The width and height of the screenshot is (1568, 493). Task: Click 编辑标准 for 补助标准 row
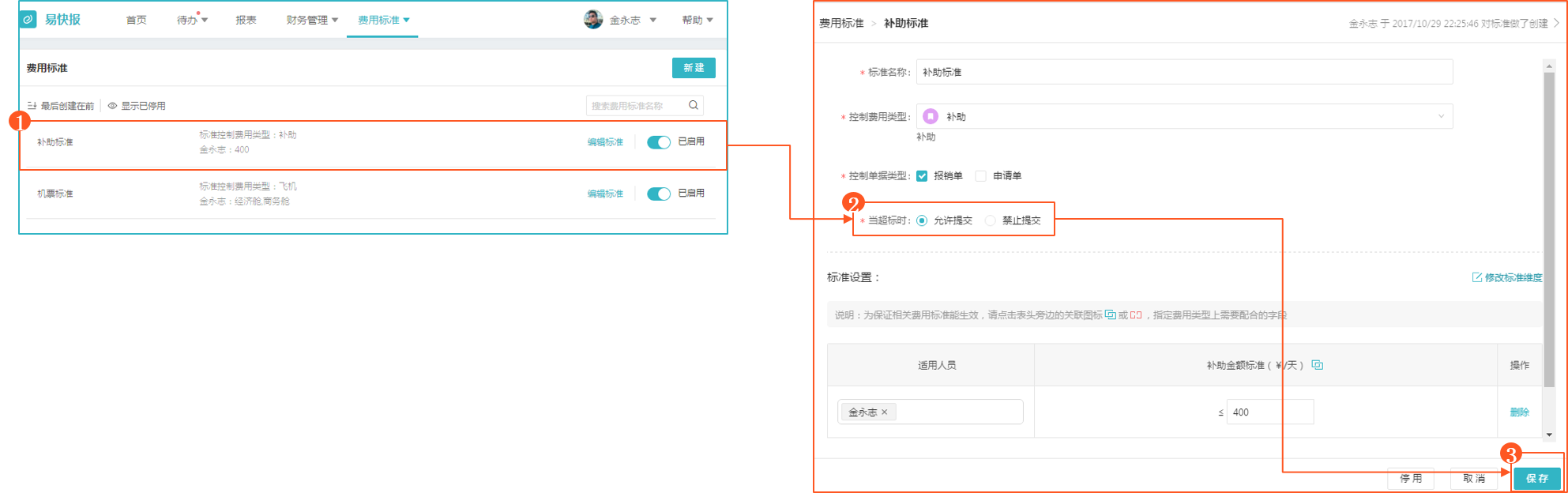click(x=605, y=142)
